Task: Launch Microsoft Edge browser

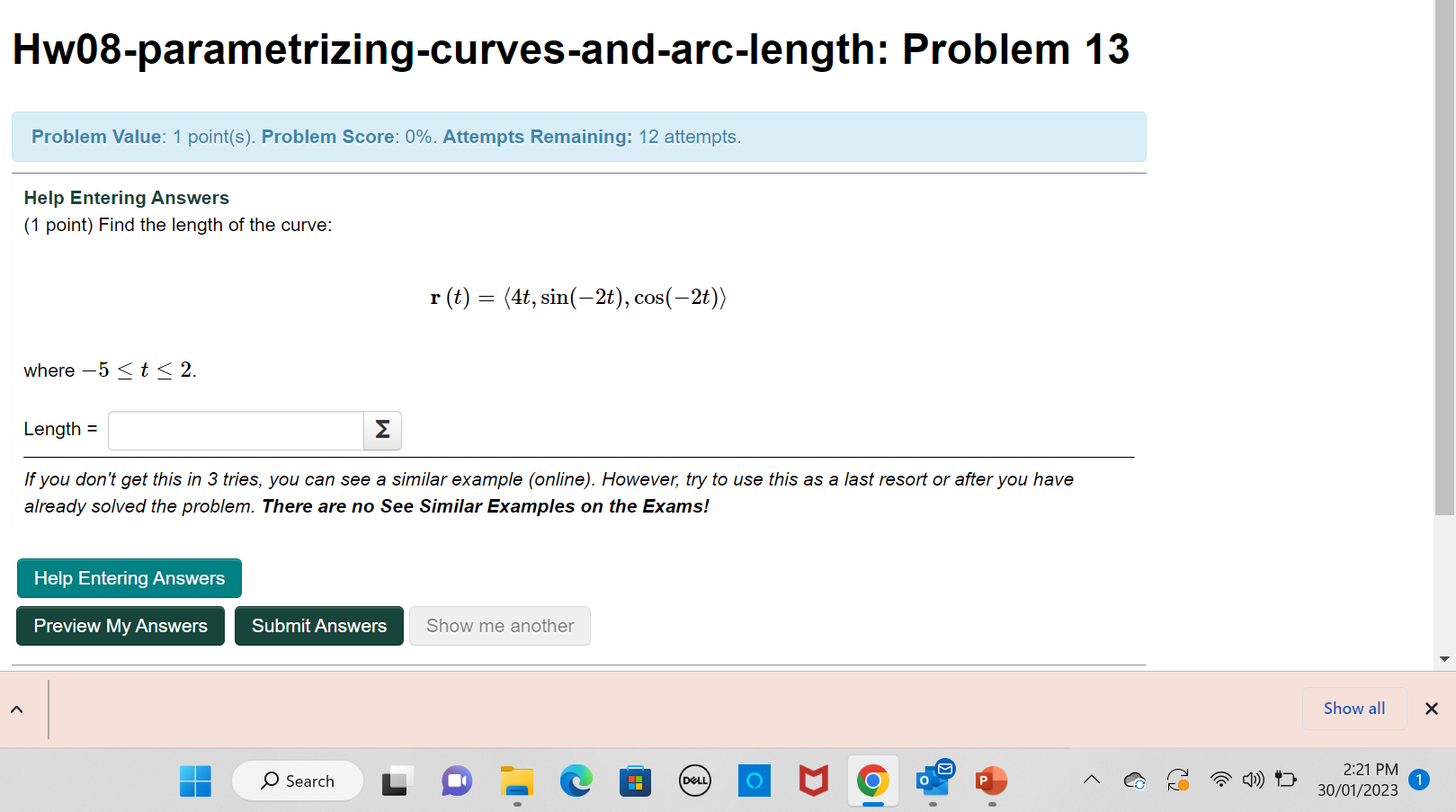Action: click(576, 781)
